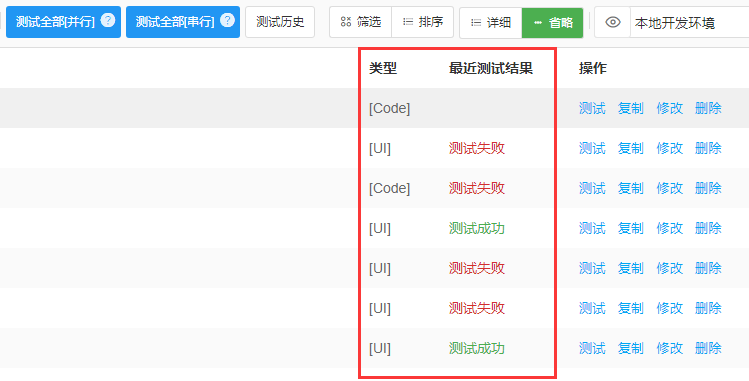Click 删除 in the last row
This screenshot has width=749, height=381.
click(708, 348)
